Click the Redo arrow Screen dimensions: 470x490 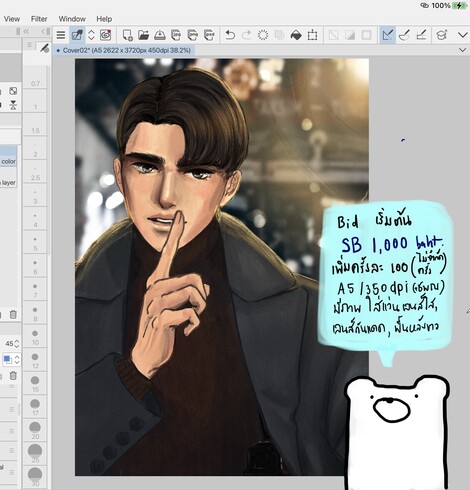coord(246,35)
